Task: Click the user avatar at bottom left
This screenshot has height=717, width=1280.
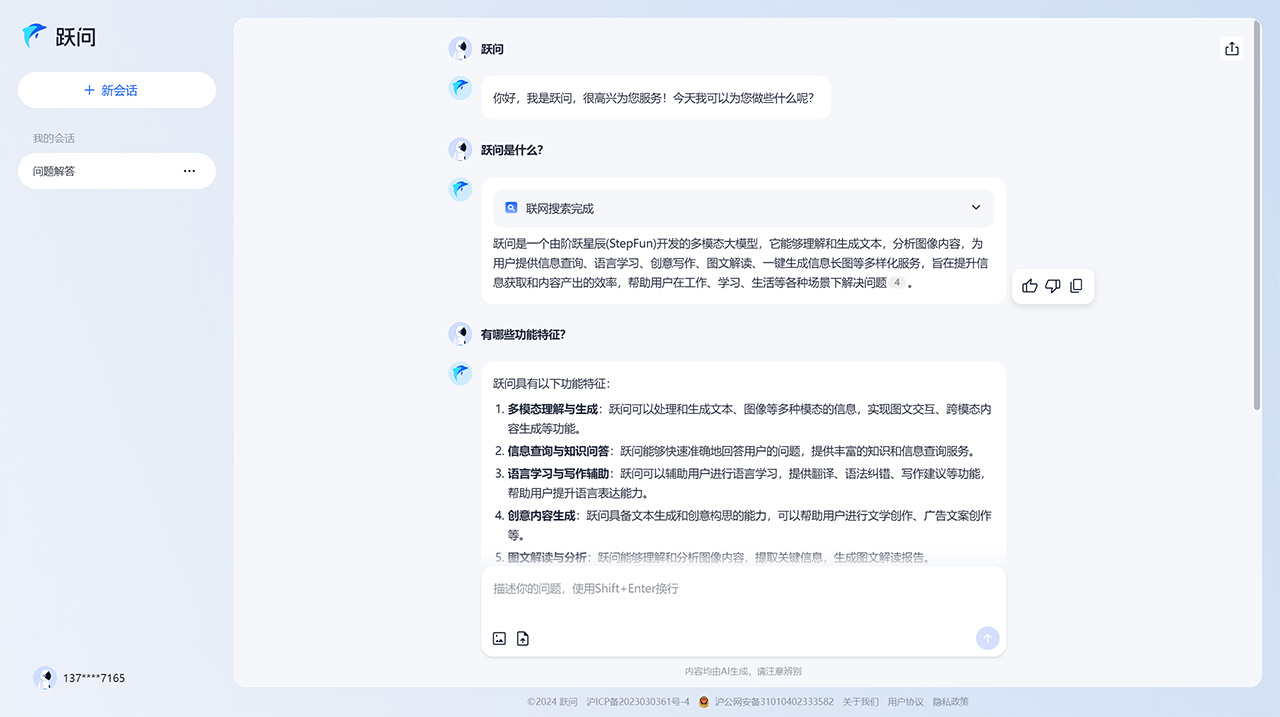Action: 45,678
